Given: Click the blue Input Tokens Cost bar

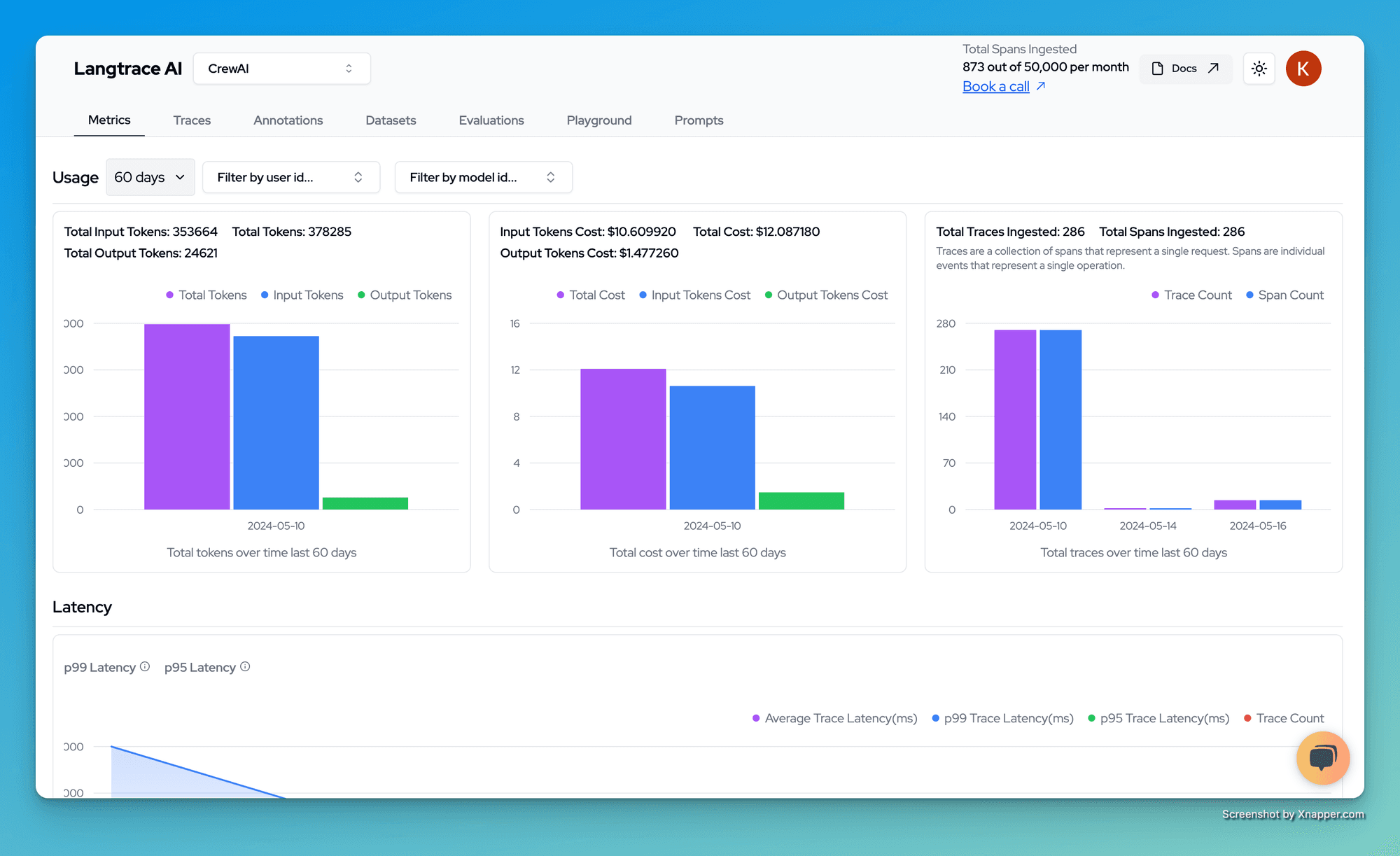Looking at the screenshot, I should [712, 447].
